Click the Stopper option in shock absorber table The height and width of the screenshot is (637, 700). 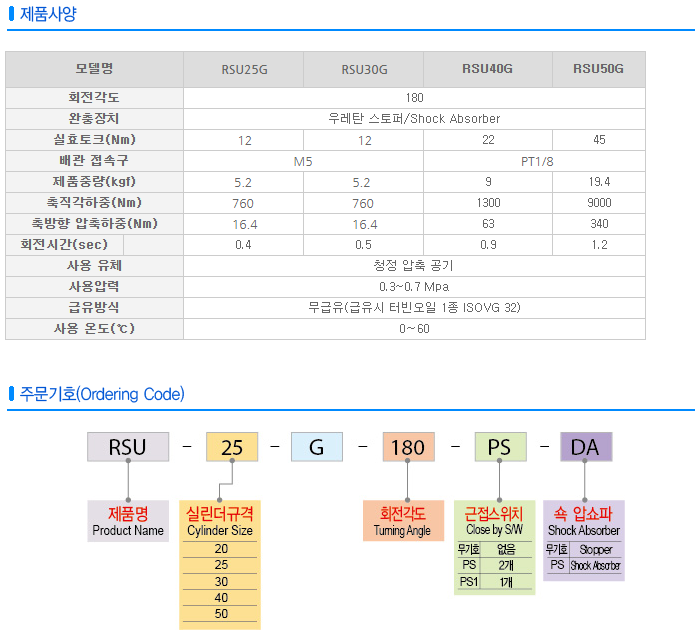coord(595,550)
